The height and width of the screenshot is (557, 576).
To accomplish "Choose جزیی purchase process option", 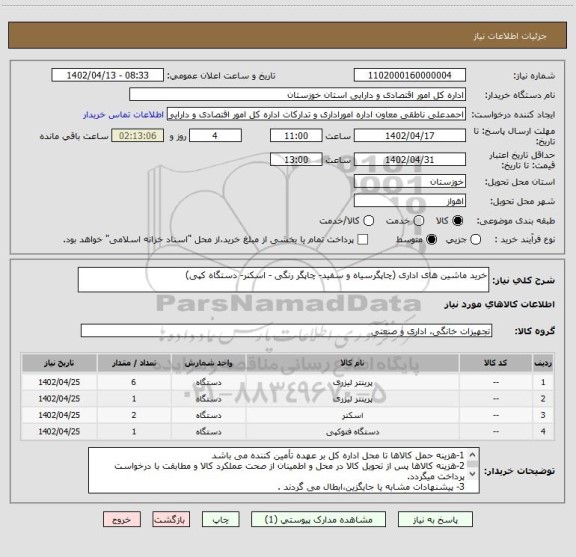I will click(x=475, y=240).
